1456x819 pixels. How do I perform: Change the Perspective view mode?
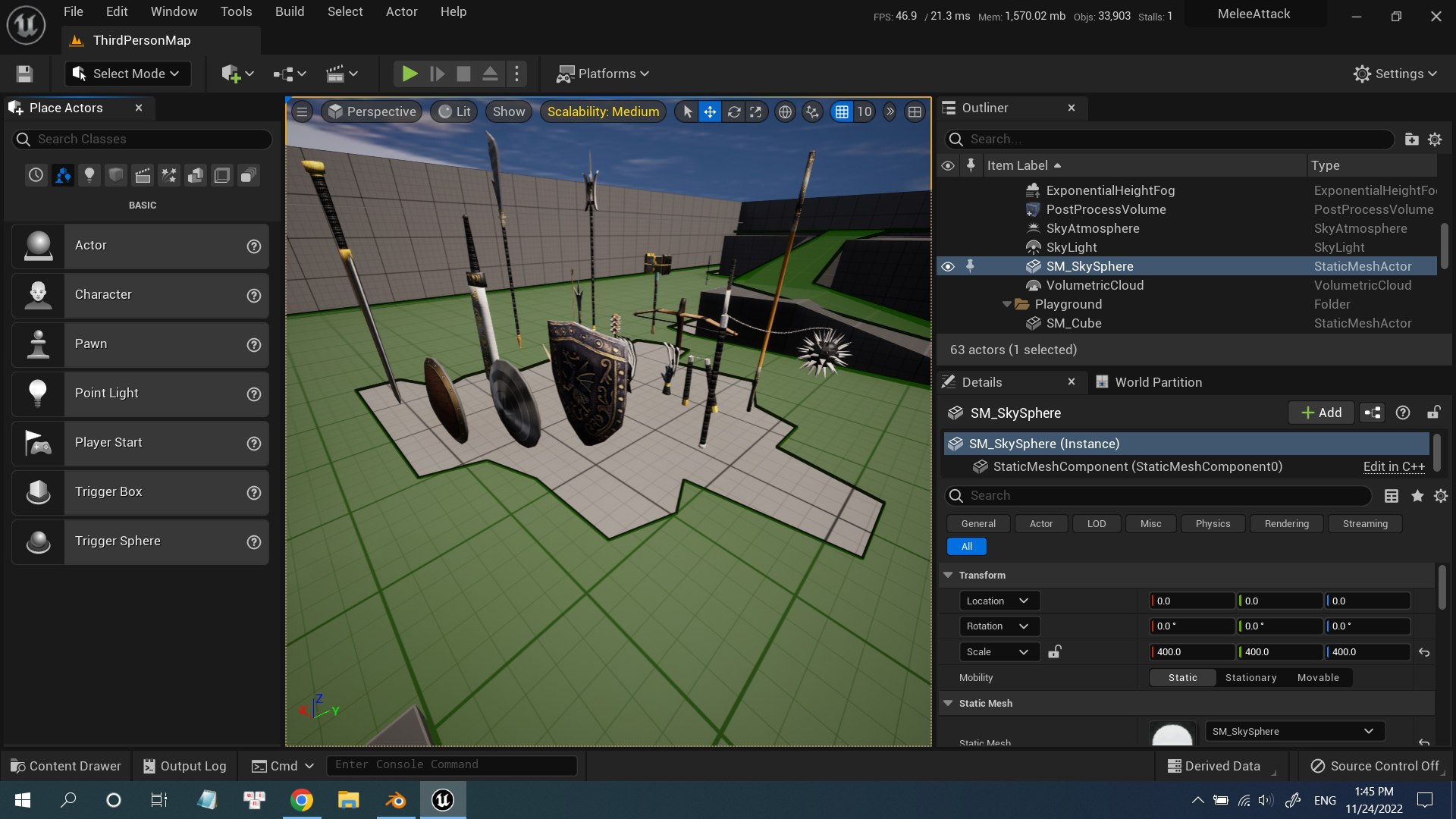tap(372, 111)
